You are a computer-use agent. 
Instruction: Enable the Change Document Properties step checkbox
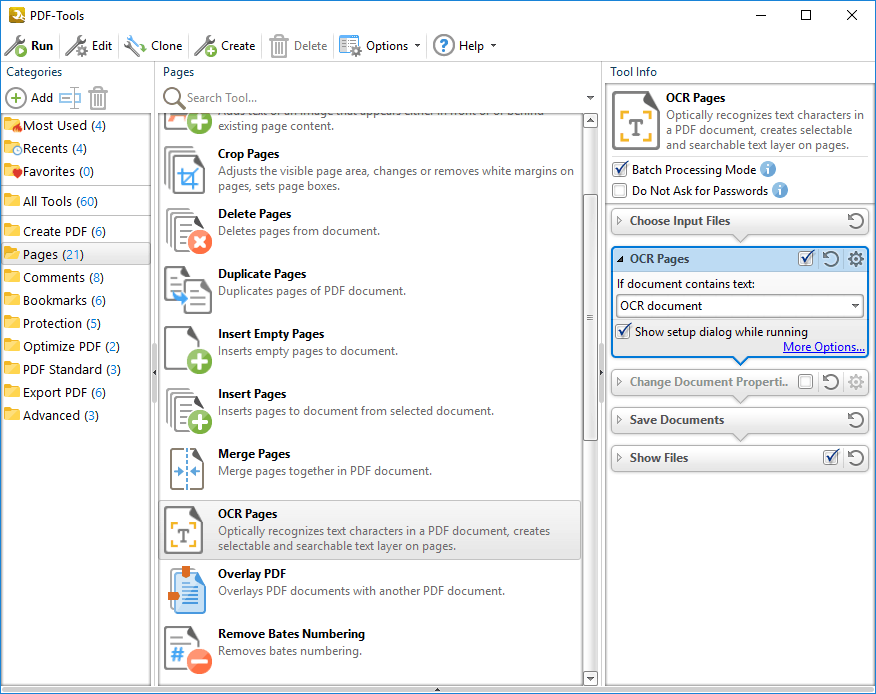coord(806,382)
